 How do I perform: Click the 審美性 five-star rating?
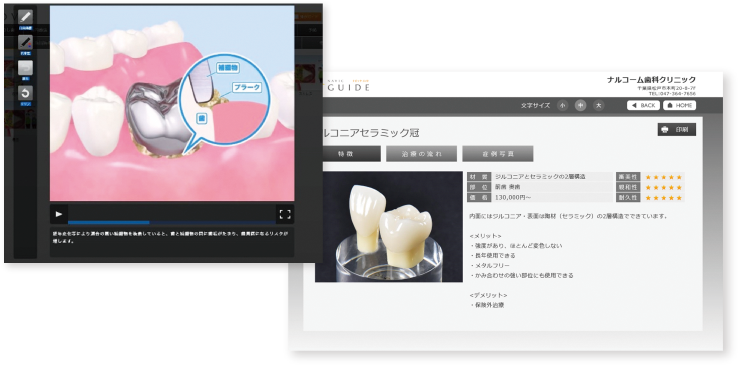664,177
